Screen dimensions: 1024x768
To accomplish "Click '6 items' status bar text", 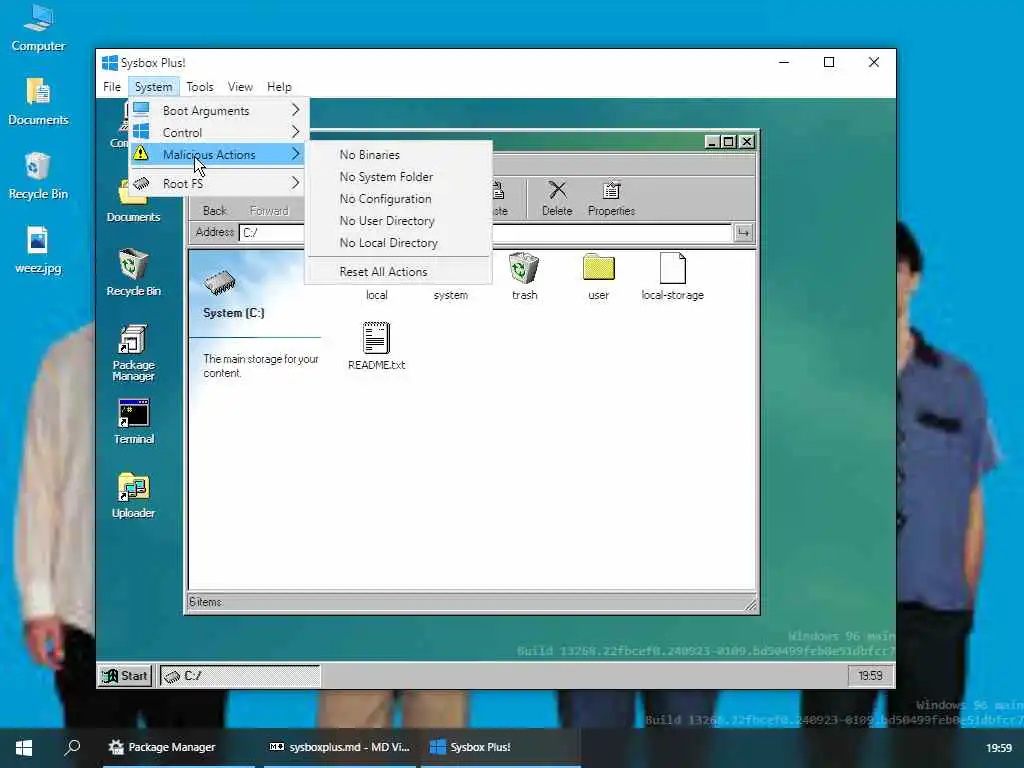I will click(x=205, y=602).
